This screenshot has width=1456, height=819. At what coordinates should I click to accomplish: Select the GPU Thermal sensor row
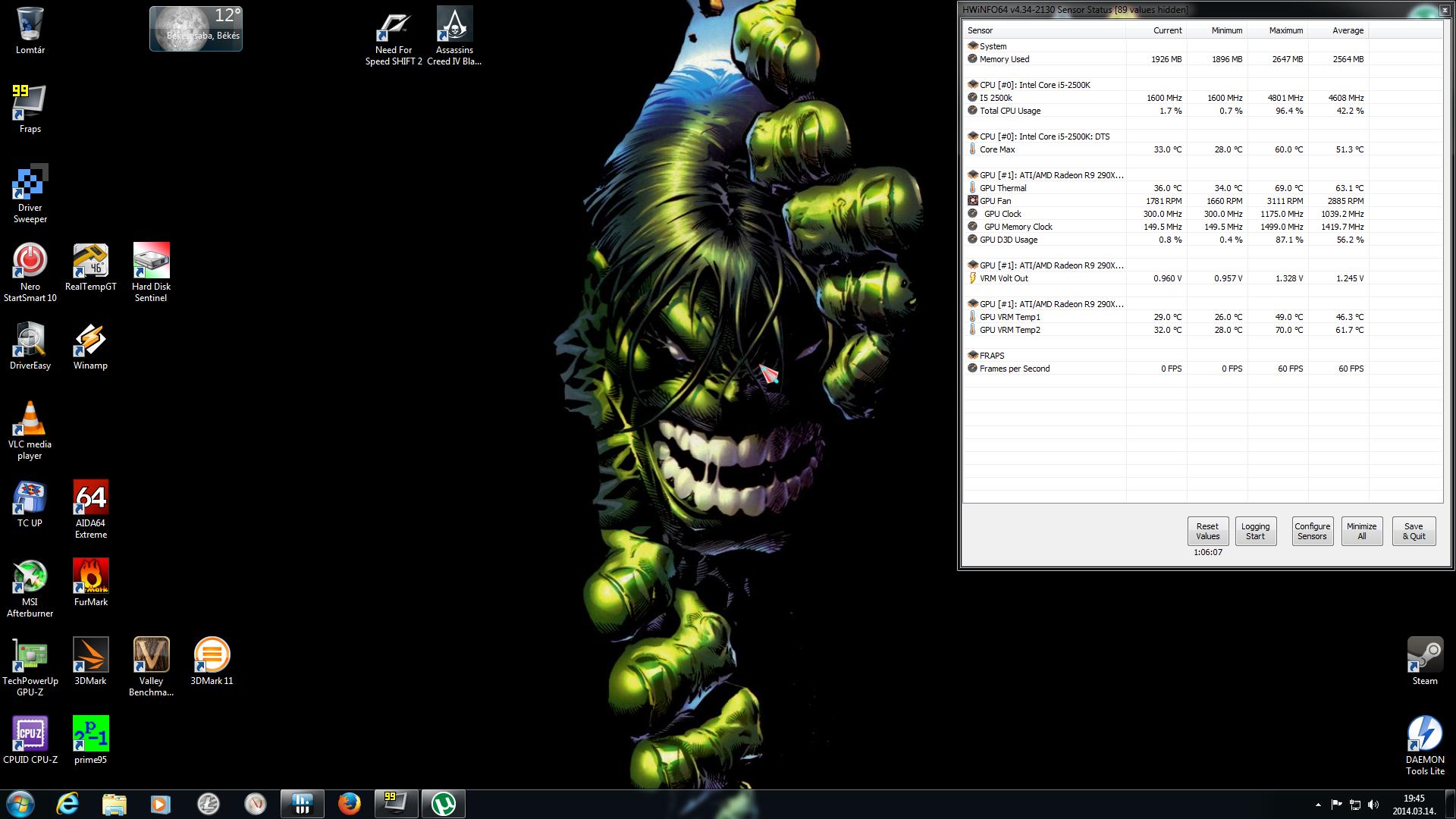pyautogui.click(x=1203, y=188)
